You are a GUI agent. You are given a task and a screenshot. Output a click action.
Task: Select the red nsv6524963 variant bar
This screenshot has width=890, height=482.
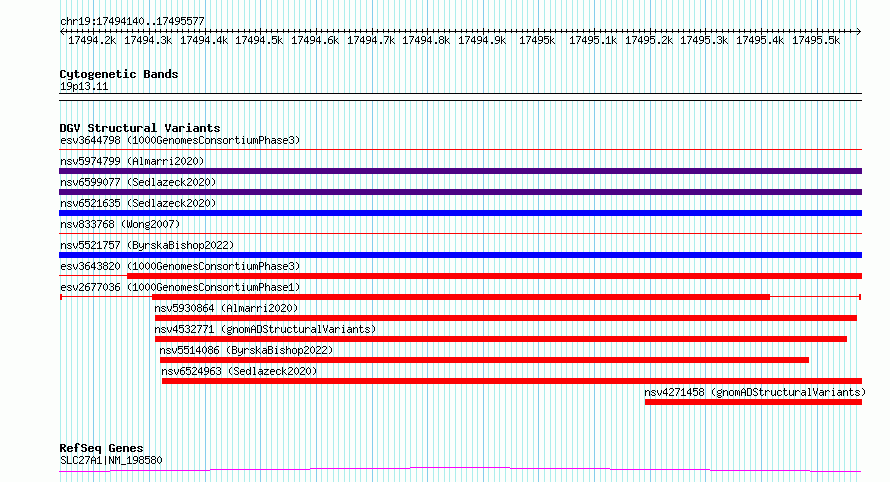pyautogui.click(x=512, y=381)
